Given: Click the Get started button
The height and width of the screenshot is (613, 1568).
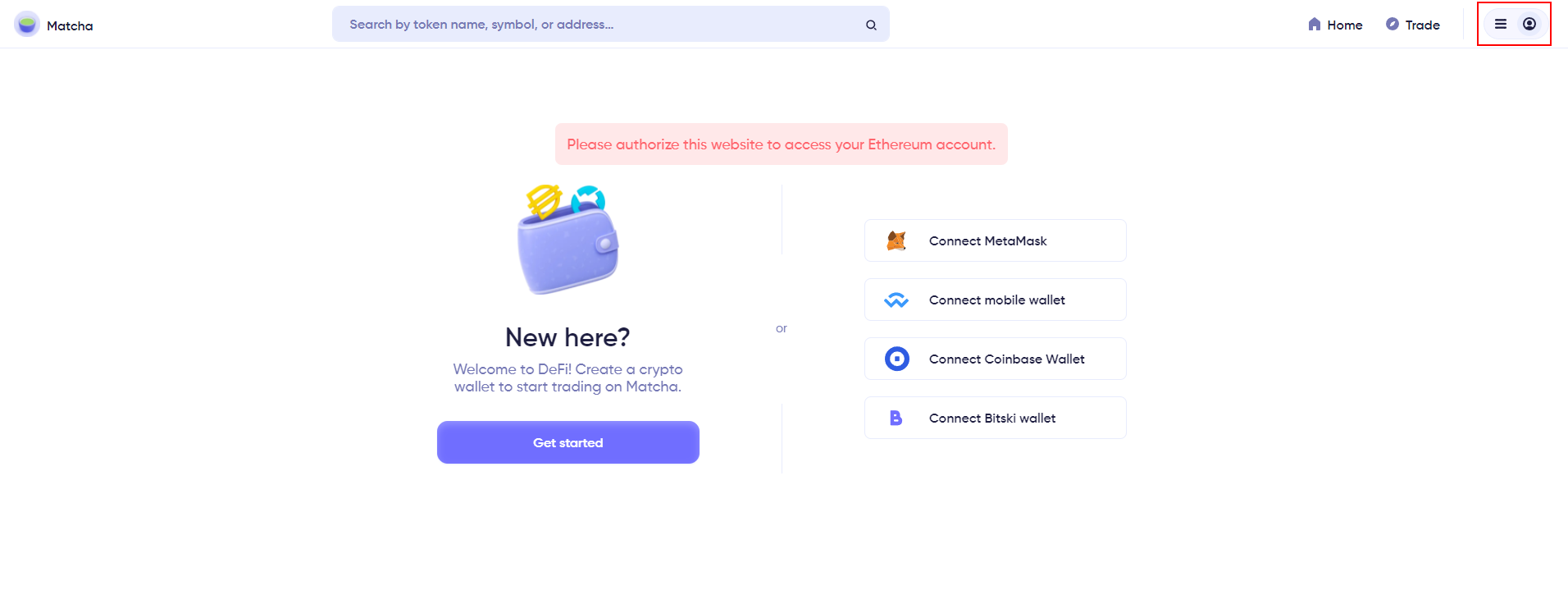Looking at the screenshot, I should [568, 442].
